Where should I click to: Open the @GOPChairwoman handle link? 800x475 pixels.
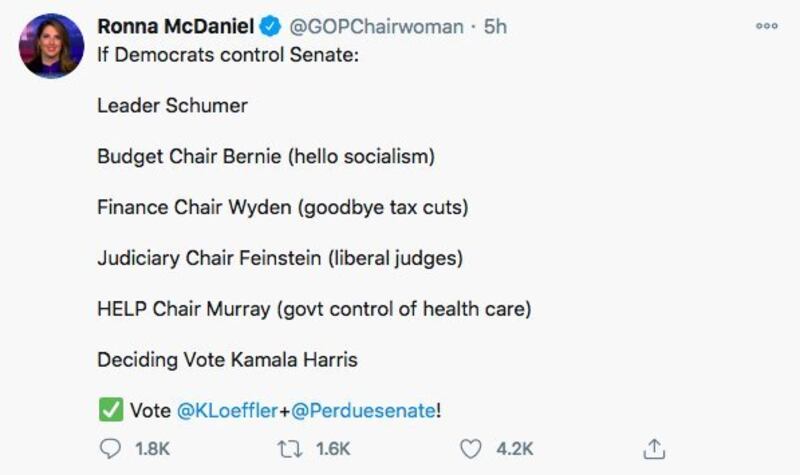(377, 27)
